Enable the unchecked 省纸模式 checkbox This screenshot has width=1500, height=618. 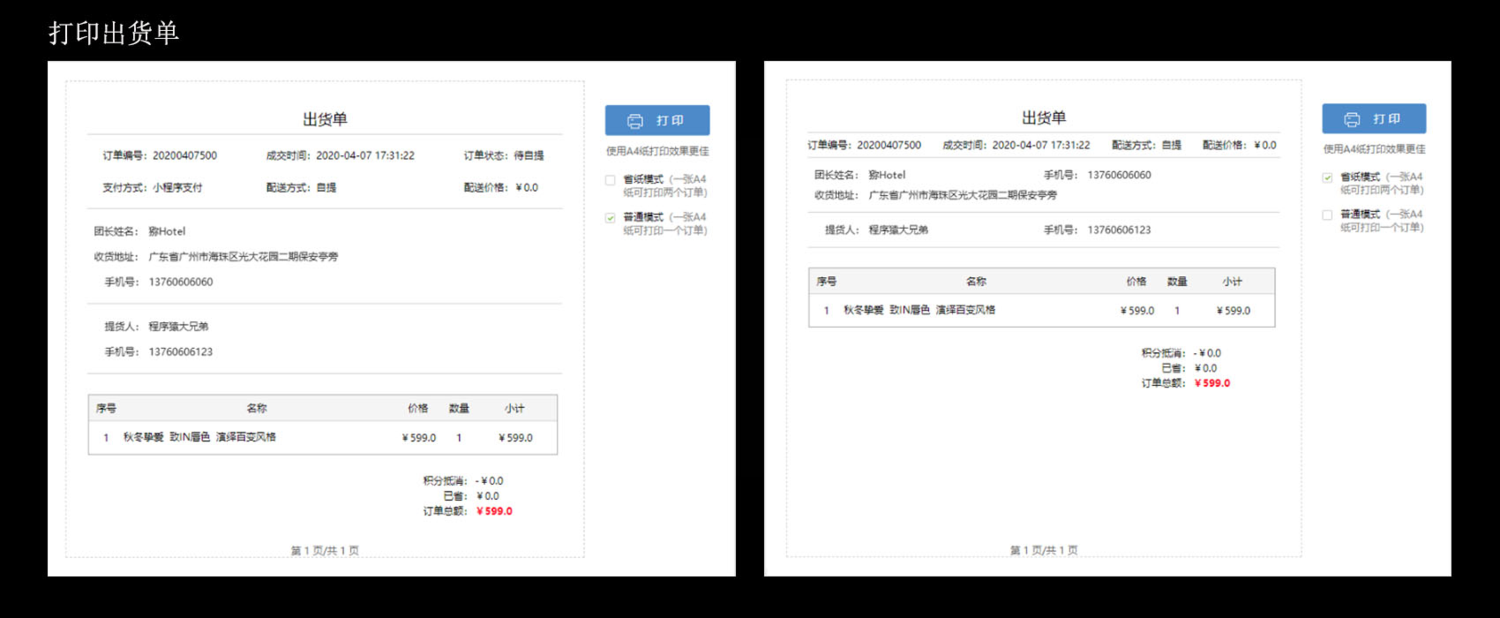click(x=610, y=181)
